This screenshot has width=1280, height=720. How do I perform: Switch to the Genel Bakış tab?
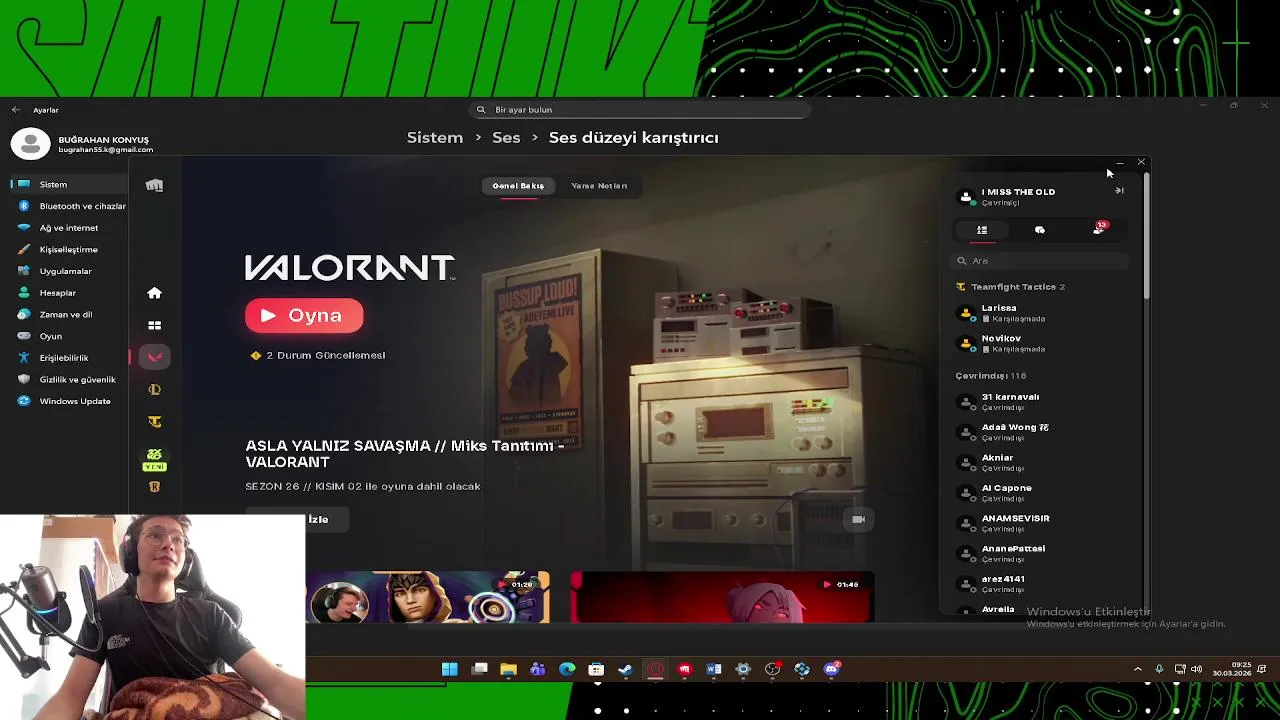518,186
